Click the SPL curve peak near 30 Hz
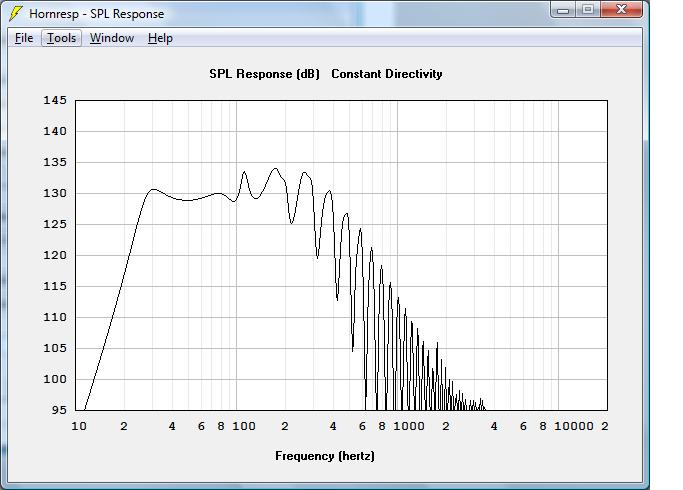This screenshot has height=490, width=683. pyautogui.click(x=152, y=189)
